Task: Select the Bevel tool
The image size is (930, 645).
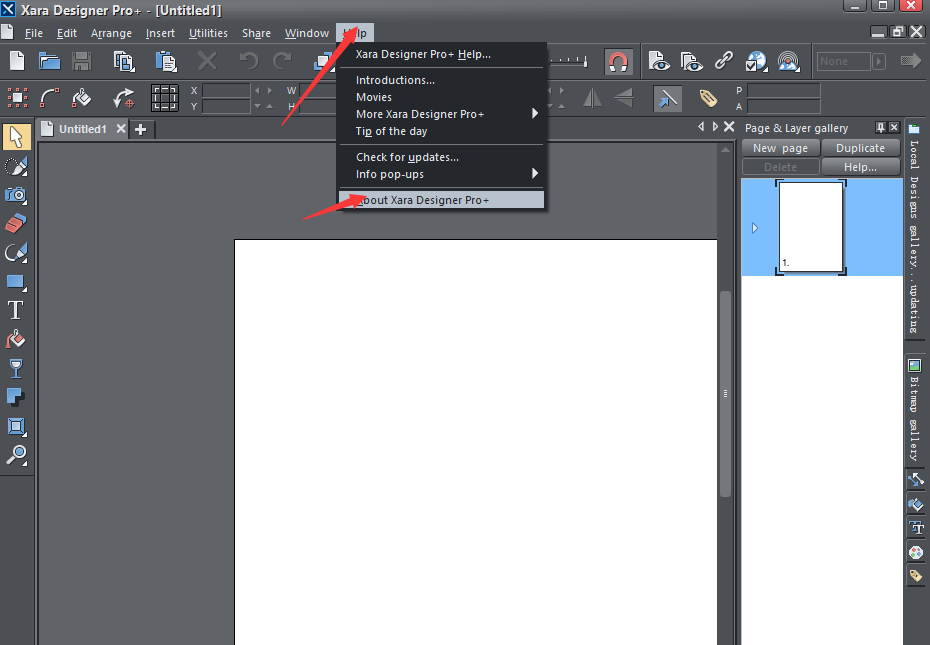Action: pos(16,426)
